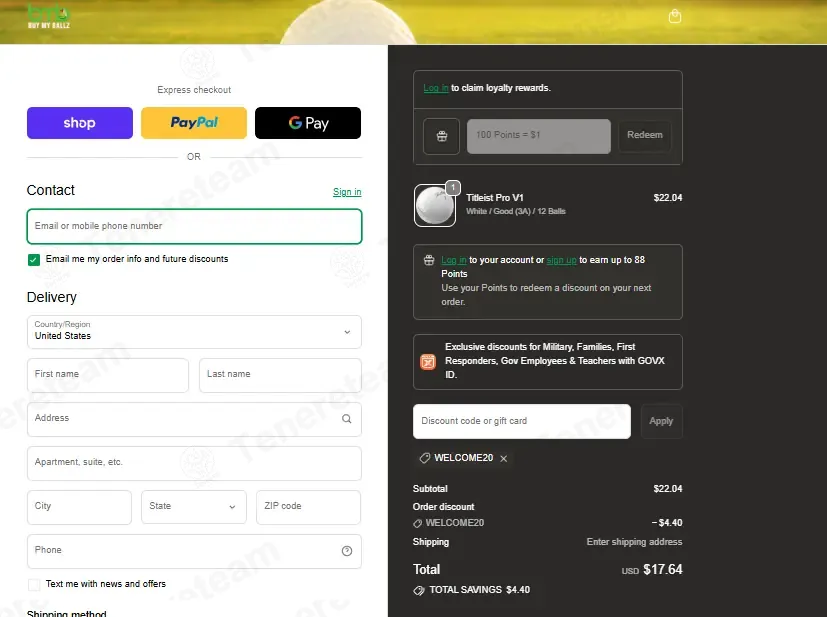Click the Buy My Ballz logo
The image size is (827, 617).
click(49, 16)
